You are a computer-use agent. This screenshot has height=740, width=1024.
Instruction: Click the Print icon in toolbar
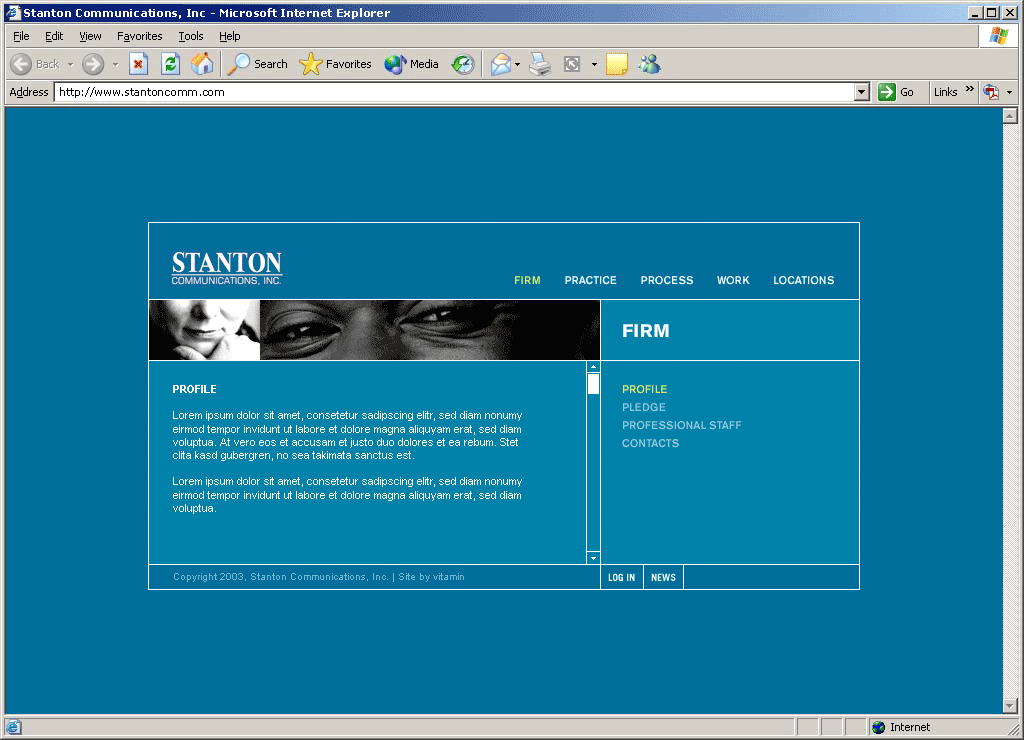(540, 64)
